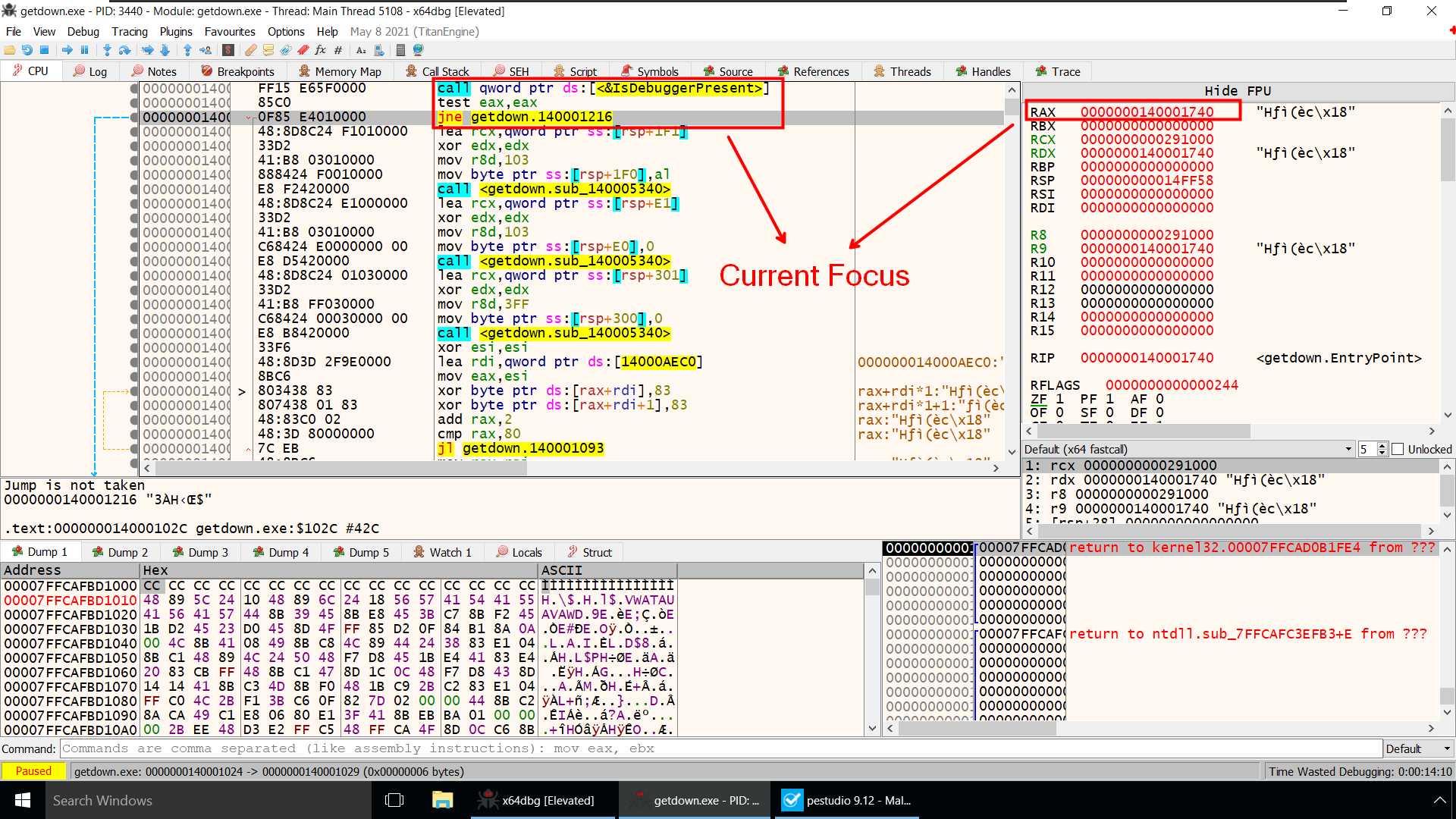Click disassembly horizontal scrollbar track

coord(758,468)
